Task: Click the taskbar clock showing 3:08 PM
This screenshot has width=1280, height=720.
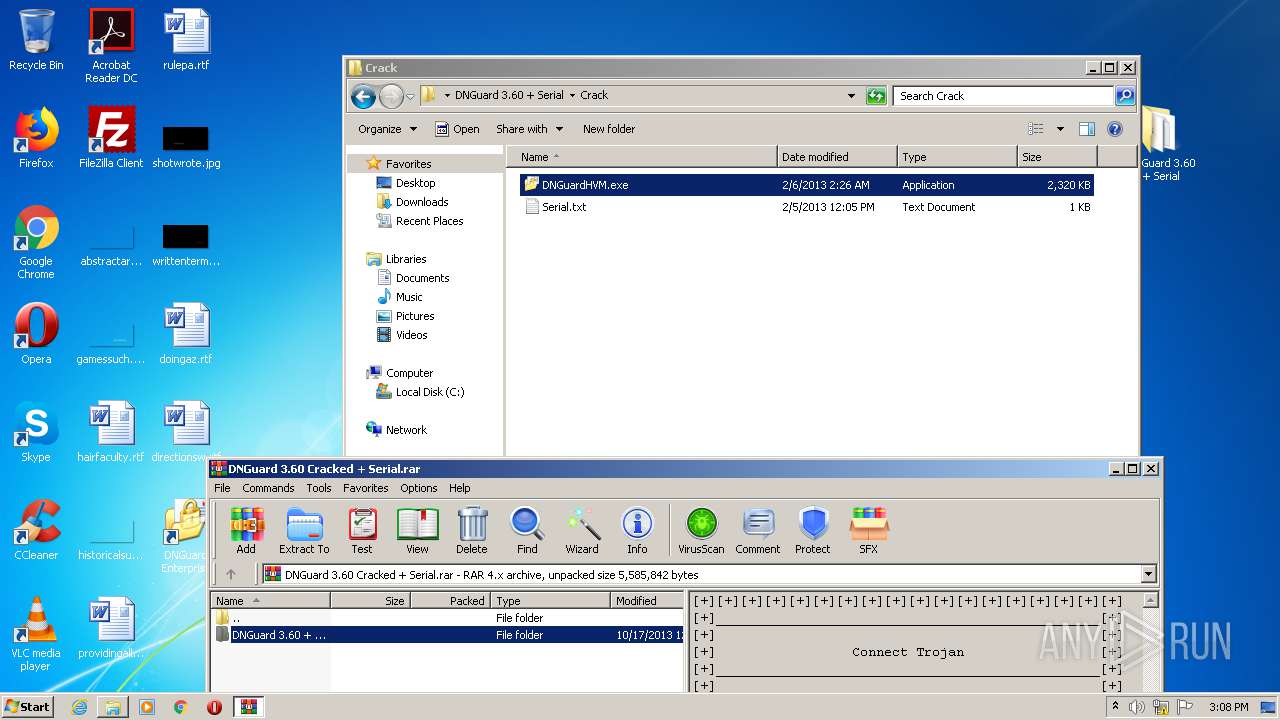Action: tap(1228, 707)
